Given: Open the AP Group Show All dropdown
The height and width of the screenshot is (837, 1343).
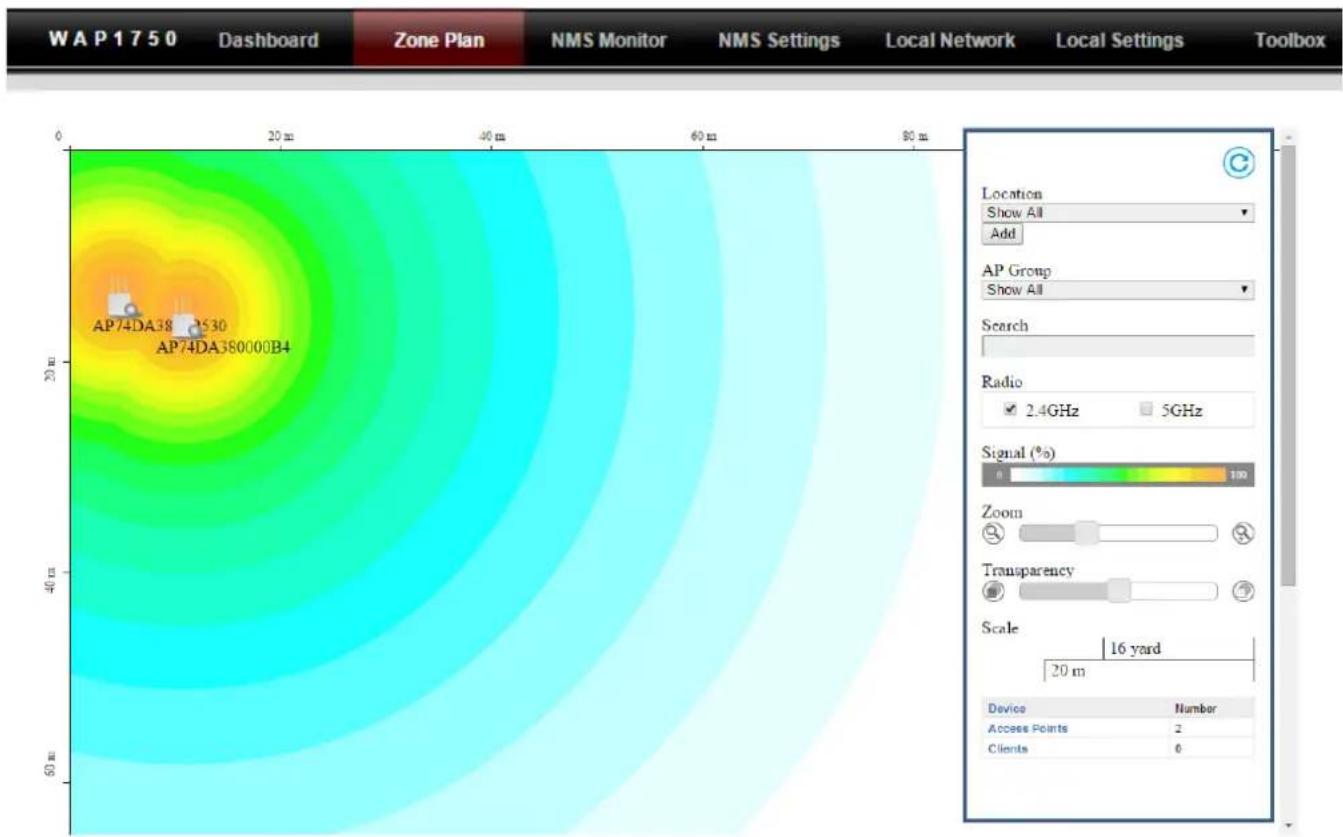Looking at the screenshot, I should [x=1118, y=290].
